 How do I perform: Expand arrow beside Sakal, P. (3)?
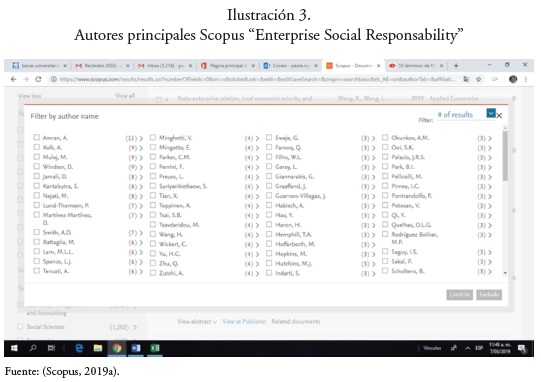click(x=490, y=262)
